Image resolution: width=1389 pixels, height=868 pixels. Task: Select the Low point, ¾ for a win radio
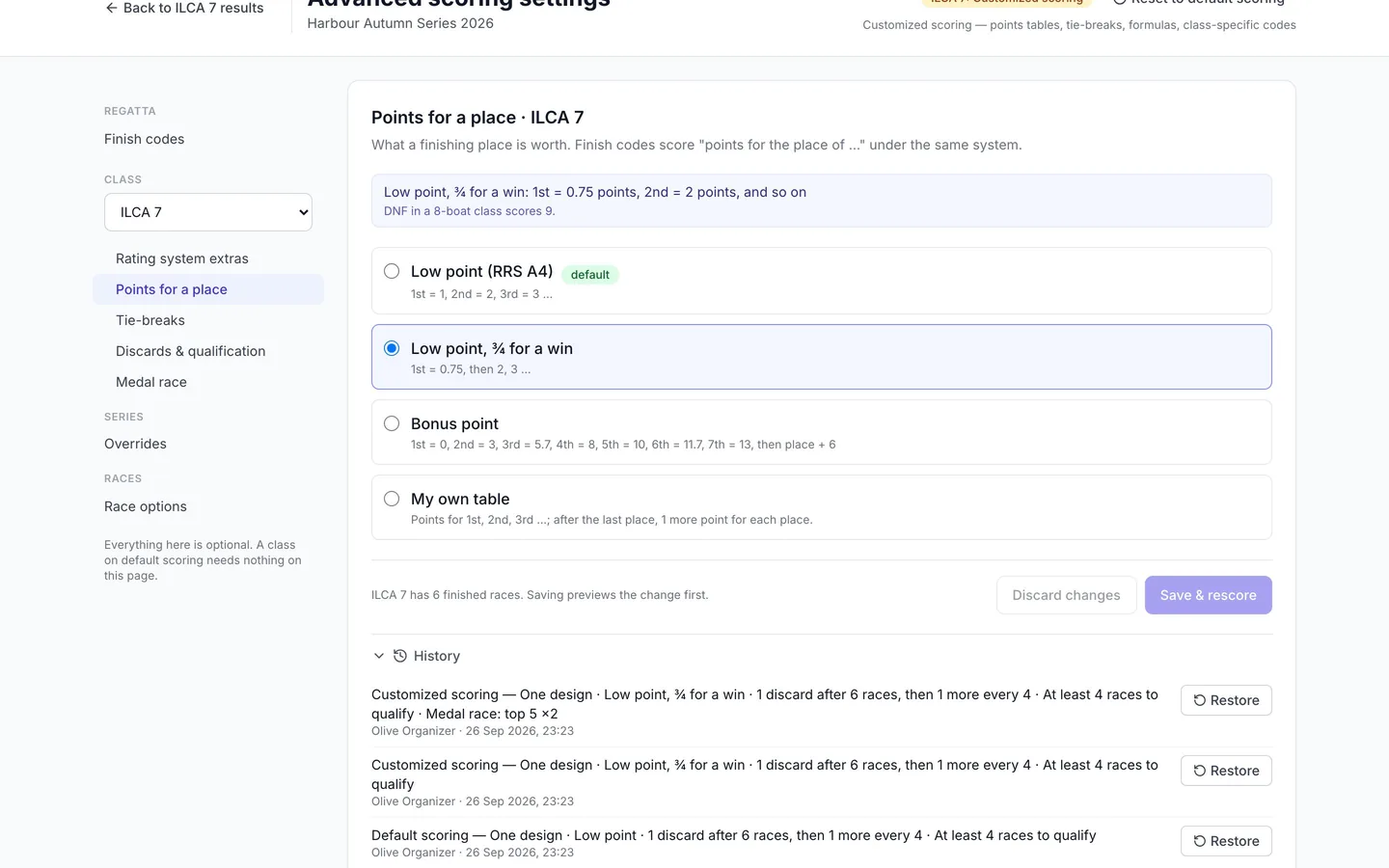click(392, 348)
